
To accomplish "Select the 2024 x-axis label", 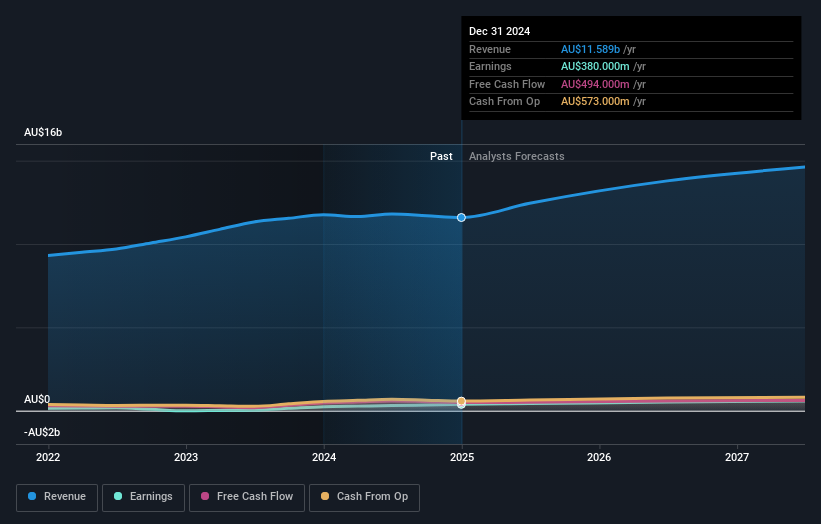I will tap(324, 458).
